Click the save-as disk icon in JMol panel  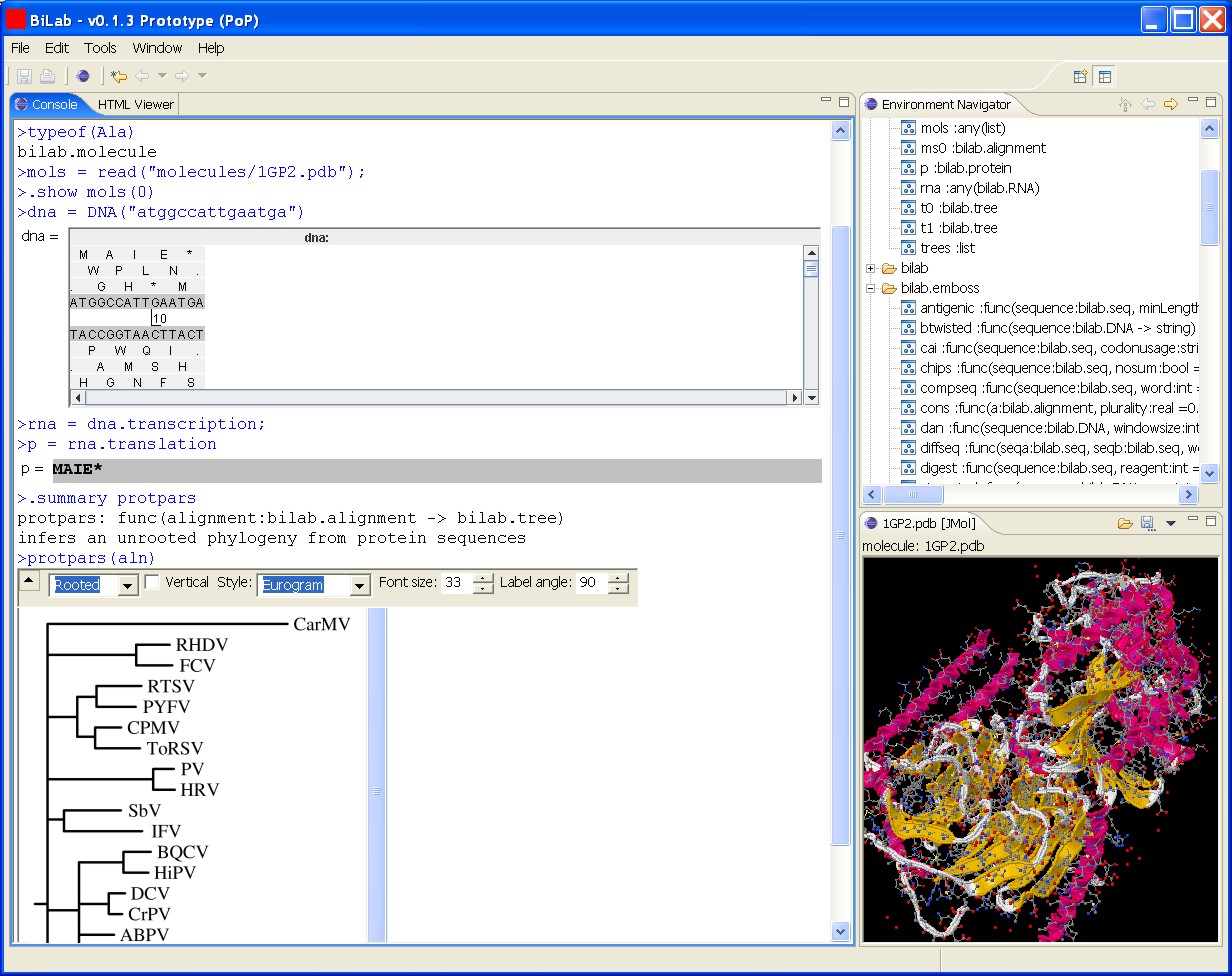tap(1147, 523)
